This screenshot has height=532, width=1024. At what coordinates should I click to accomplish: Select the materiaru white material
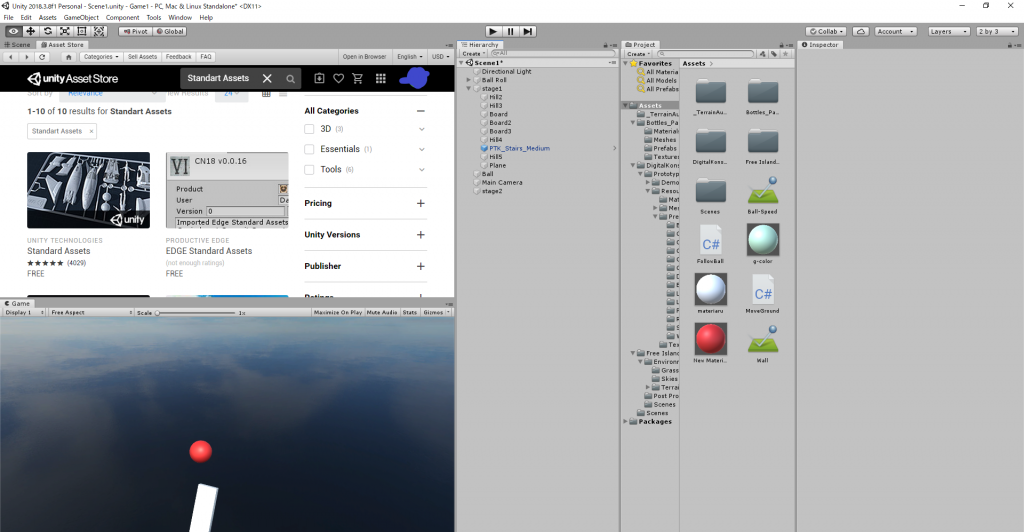coord(711,294)
